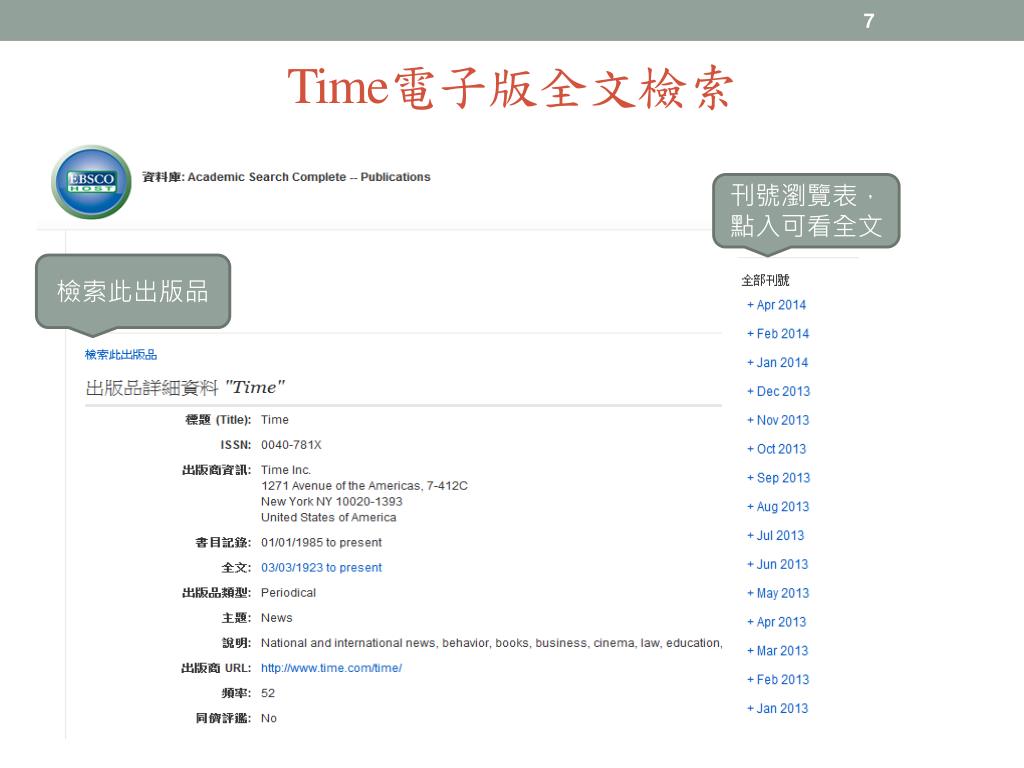Click the address line 1271 Avenue of the Americas
This screenshot has height=768, width=1024.
(364, 486)
